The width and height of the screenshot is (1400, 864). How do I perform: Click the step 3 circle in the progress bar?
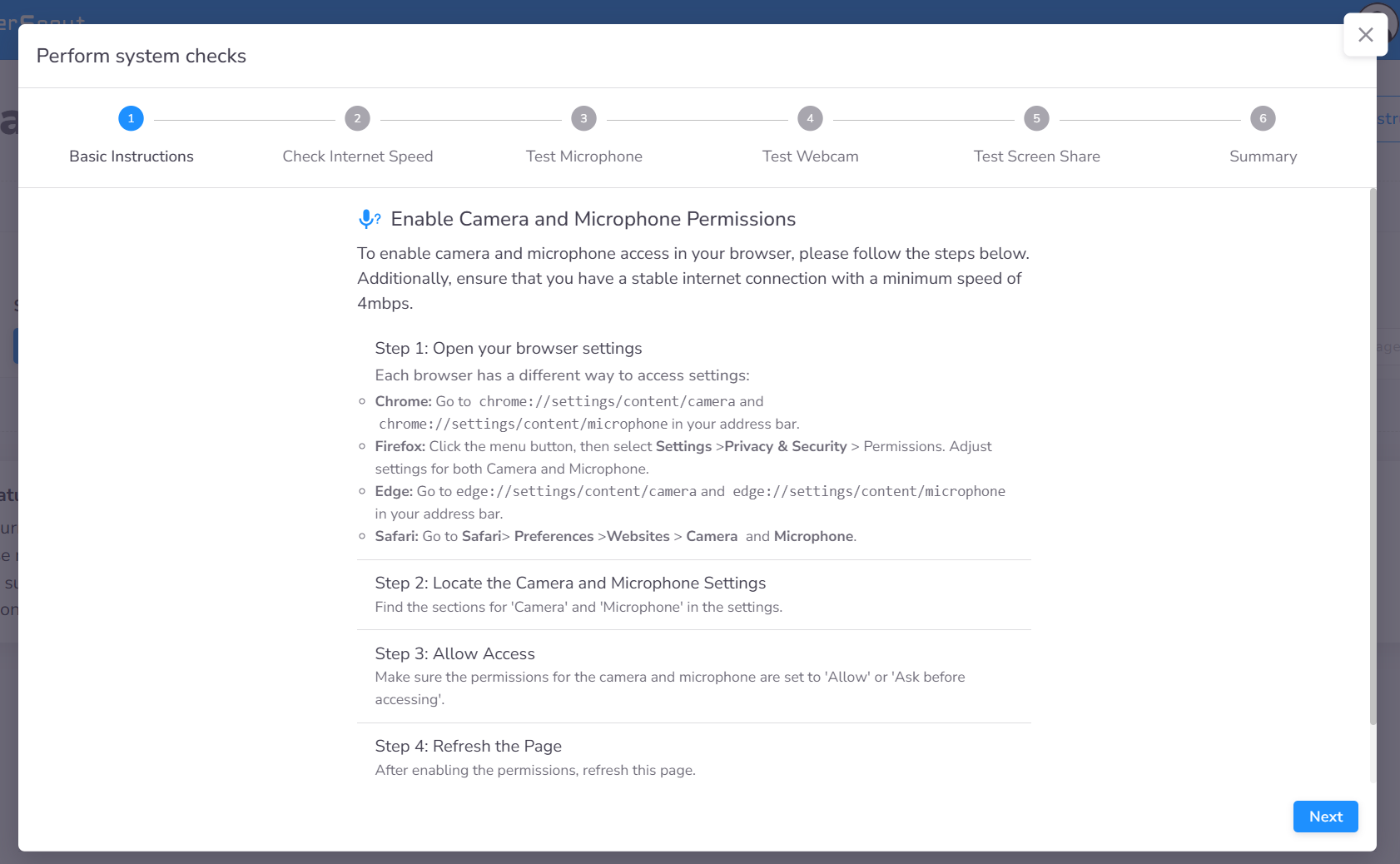coord(584,118)
